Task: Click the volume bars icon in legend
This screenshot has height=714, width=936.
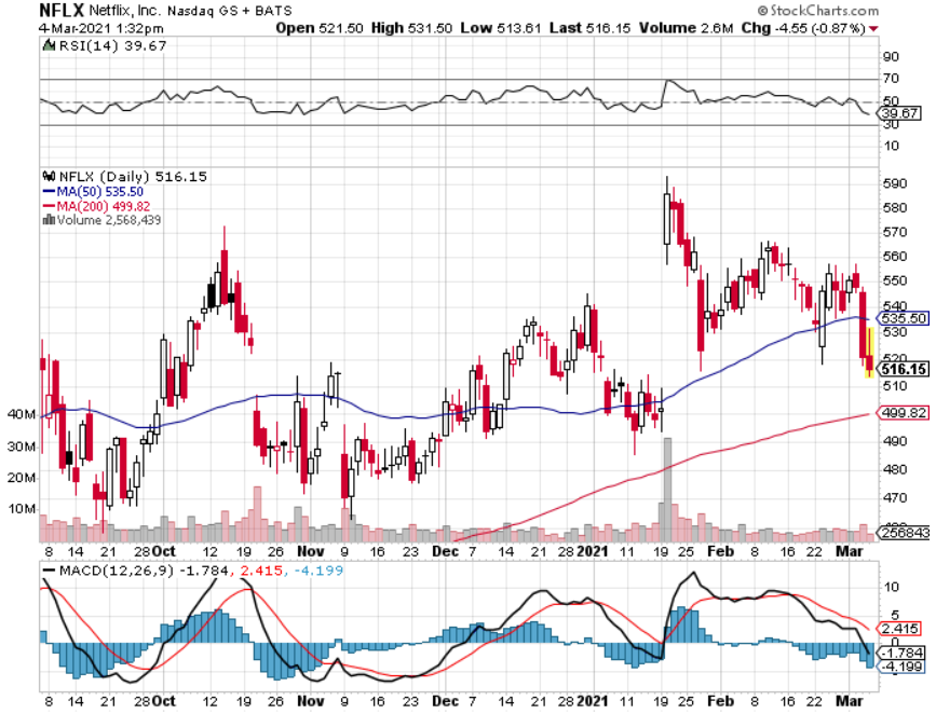Action: coord(48,220)
